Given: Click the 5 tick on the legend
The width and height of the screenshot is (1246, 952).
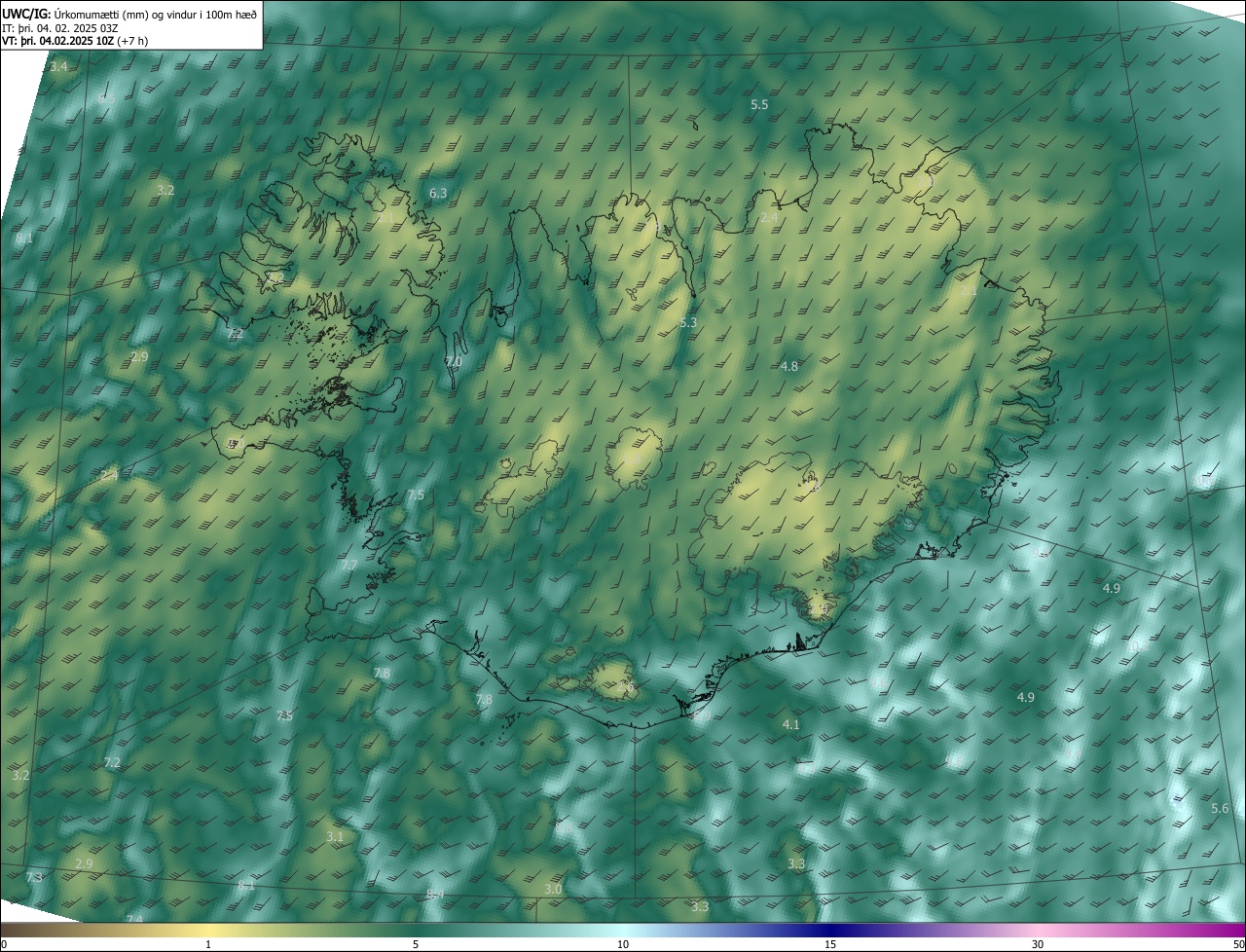Looking at the screenshot, I should (x=416, y=944).
